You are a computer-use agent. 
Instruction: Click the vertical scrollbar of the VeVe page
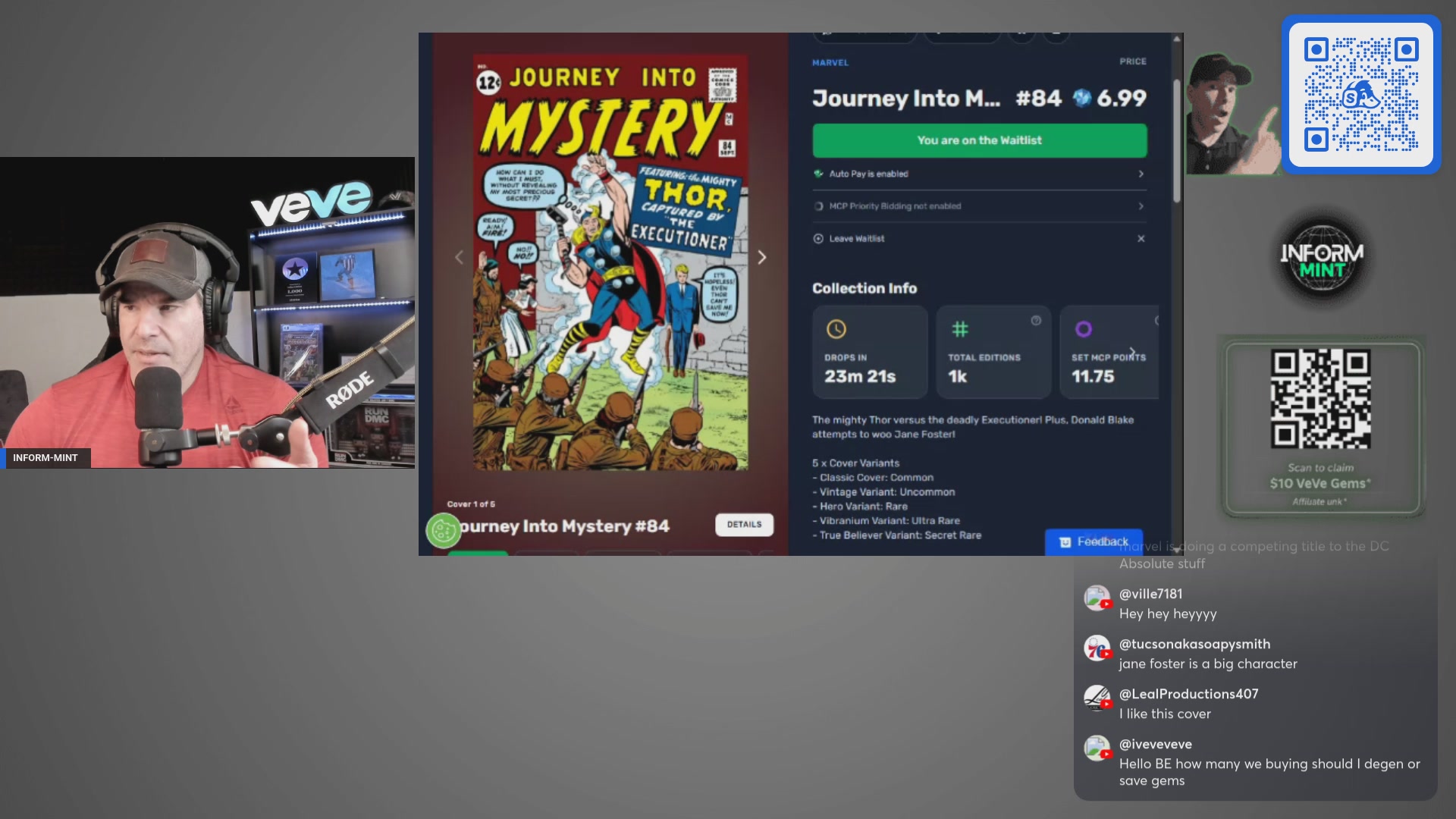pyautogui.click(x=1177, y=140)
